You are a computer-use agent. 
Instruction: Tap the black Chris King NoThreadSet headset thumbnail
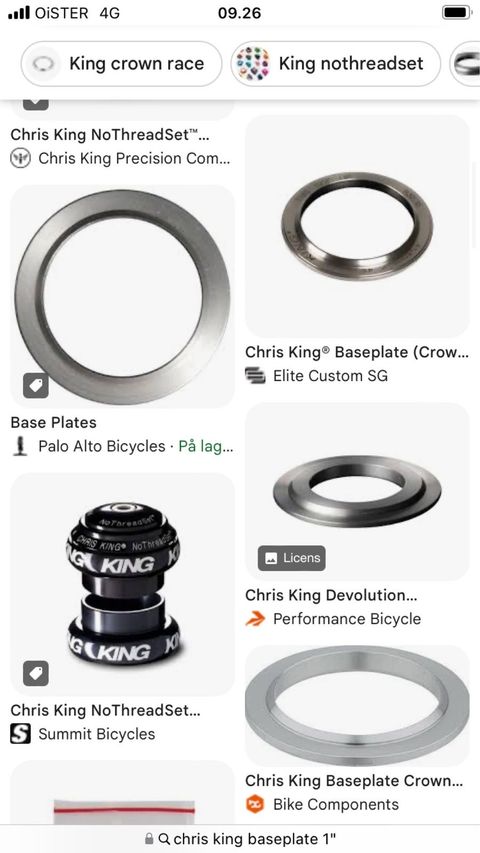(x=122, y=584)
